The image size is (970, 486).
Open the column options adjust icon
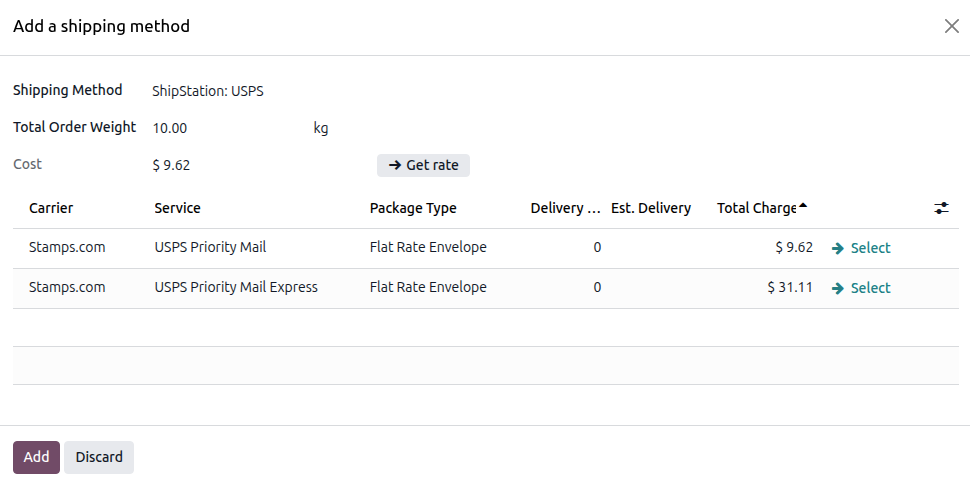coord(941,208)
